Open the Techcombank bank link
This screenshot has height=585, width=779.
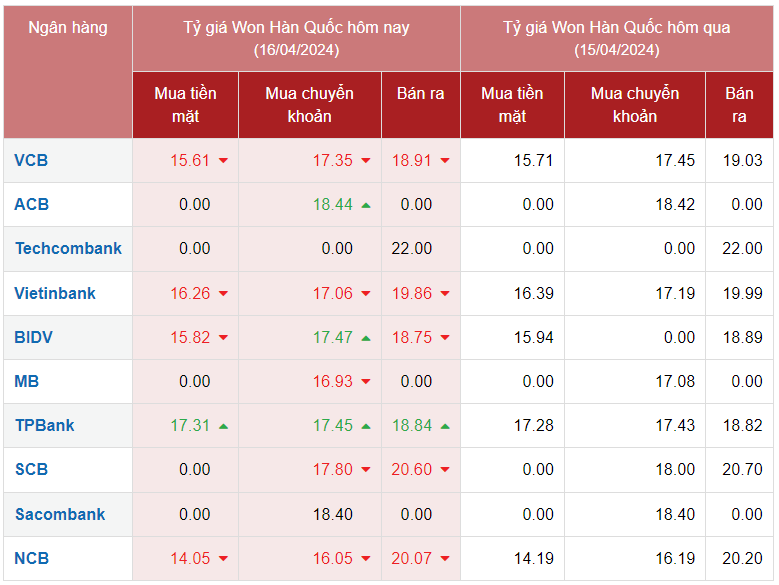(x=68, y=248)
